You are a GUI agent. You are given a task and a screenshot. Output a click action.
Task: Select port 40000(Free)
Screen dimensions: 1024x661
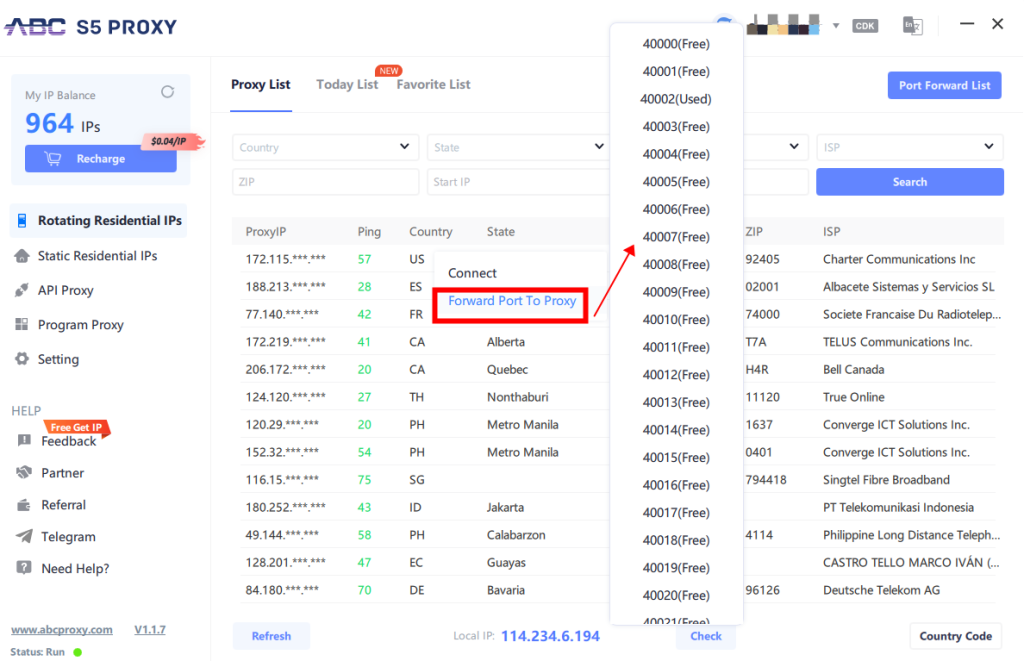coord(676,44)
